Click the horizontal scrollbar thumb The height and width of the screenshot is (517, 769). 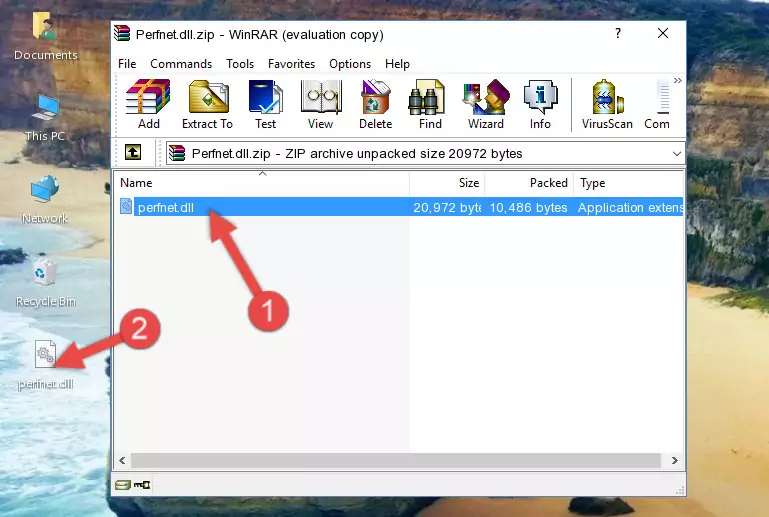click(396, 461)
